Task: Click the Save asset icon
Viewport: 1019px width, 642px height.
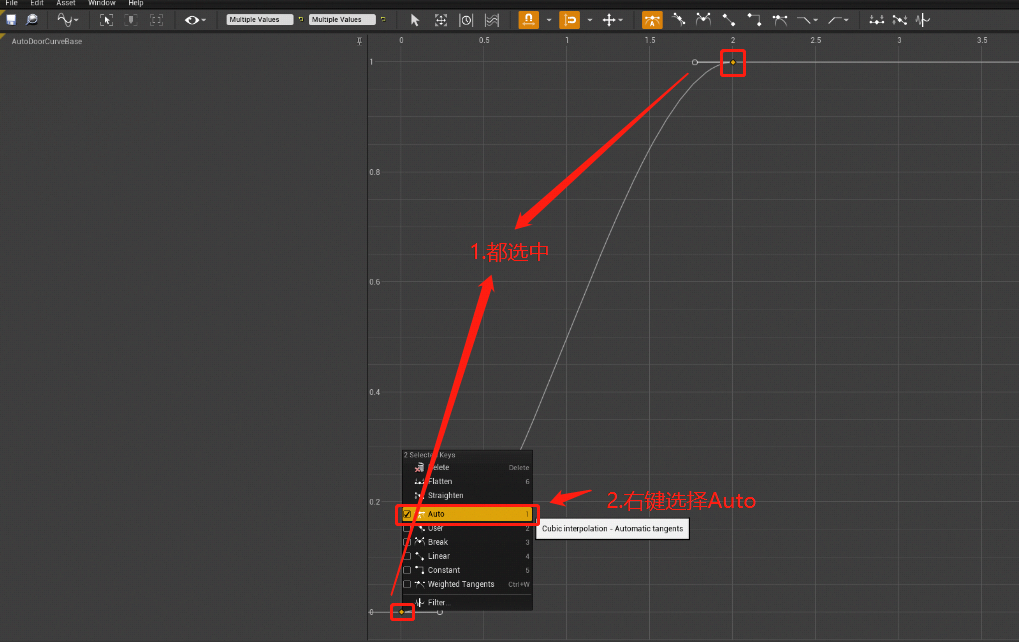Action: (x=11, y=19)
